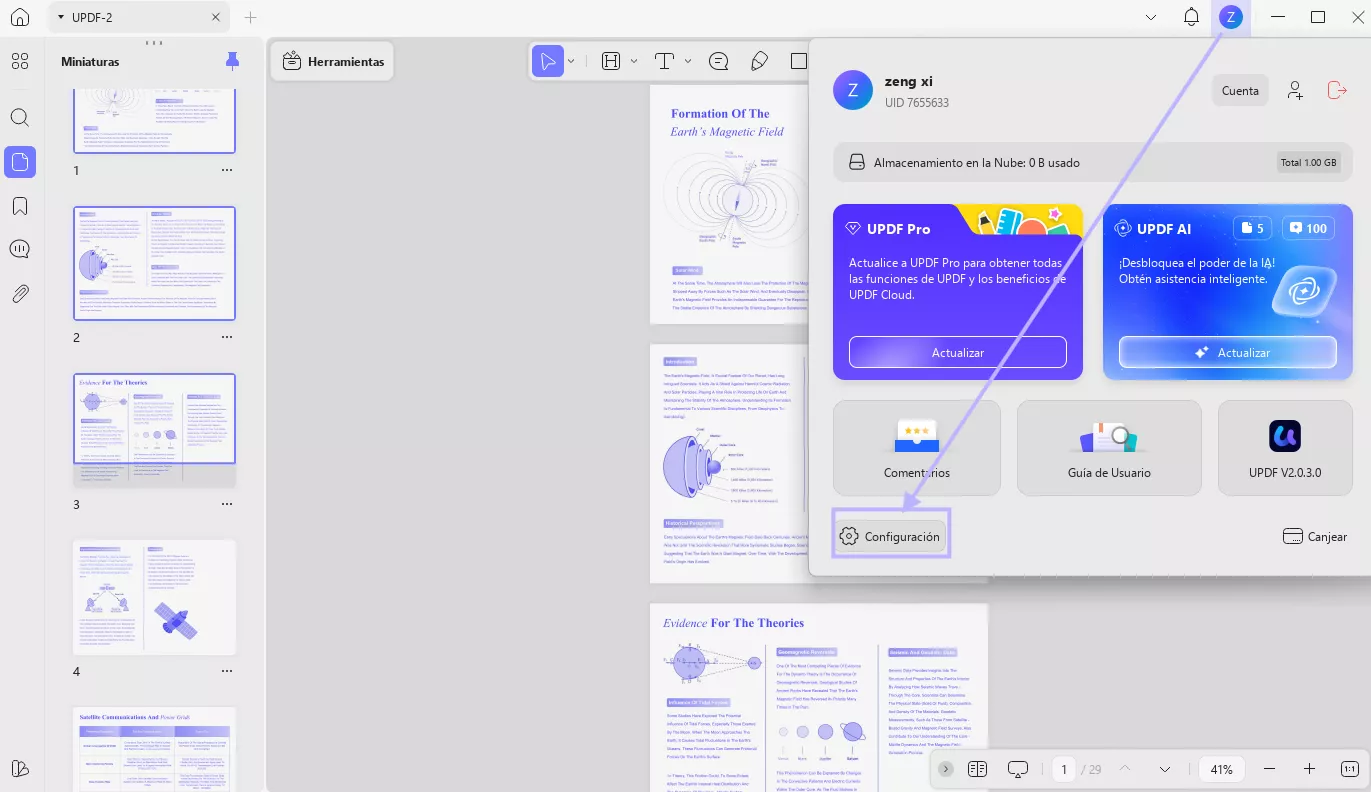Close the UPDF-2 tab

click(216, 17)
